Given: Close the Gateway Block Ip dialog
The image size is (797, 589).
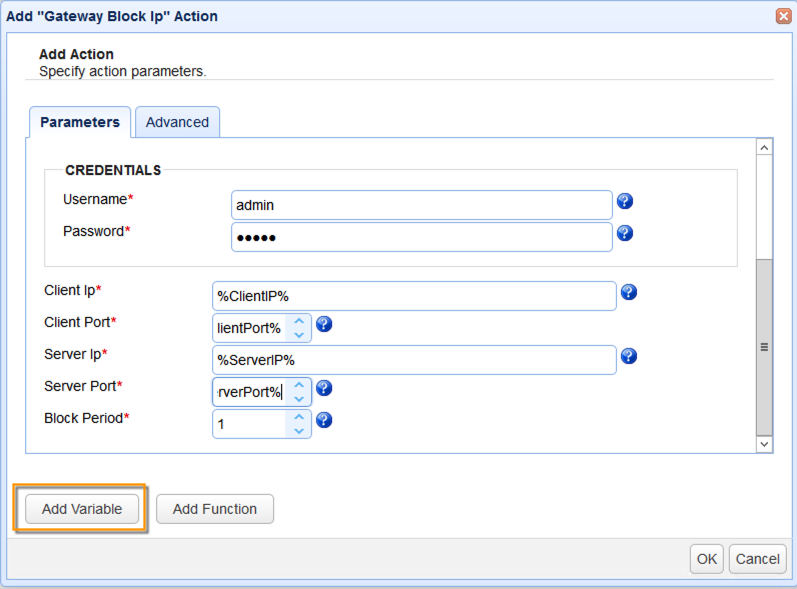Looking at the screenshot, I should (x=784, y=16).
